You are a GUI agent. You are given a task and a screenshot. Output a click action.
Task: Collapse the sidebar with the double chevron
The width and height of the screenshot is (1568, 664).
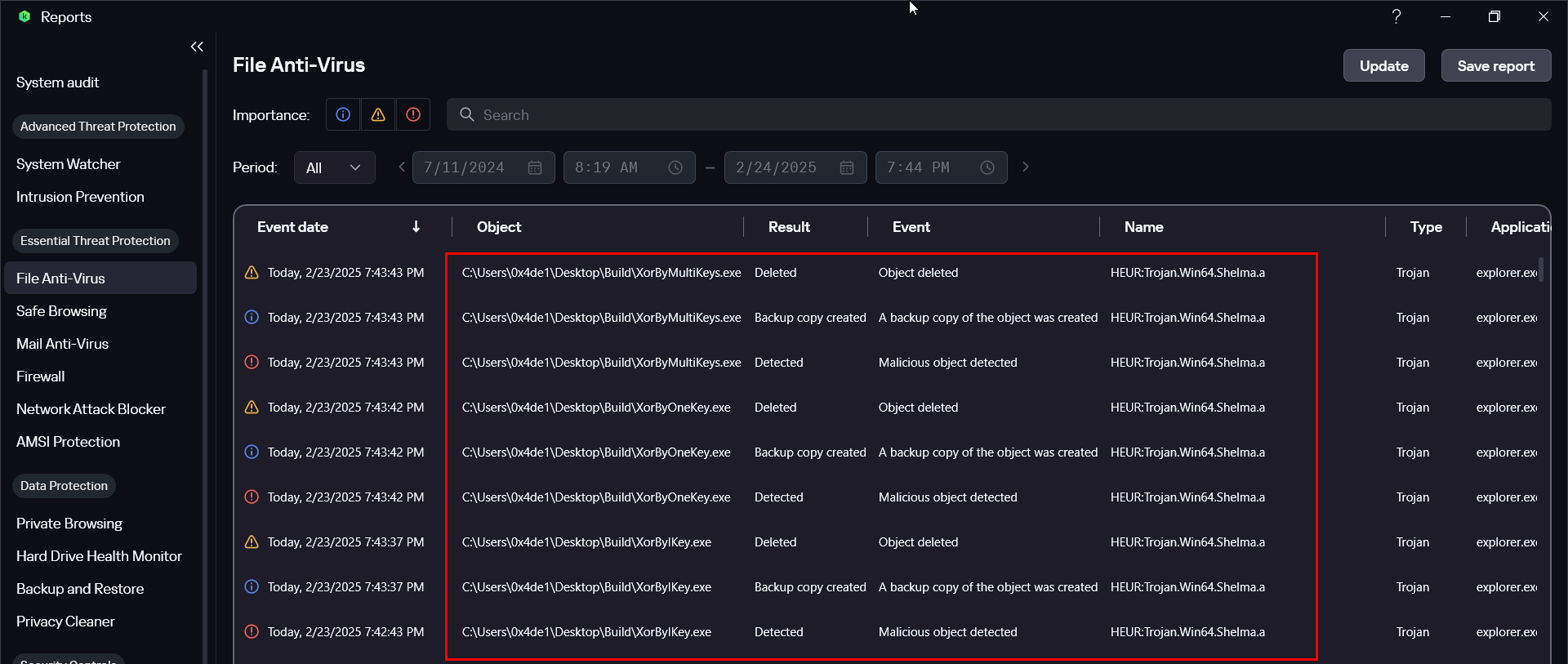pyautogui.click(x=197, y=47)
